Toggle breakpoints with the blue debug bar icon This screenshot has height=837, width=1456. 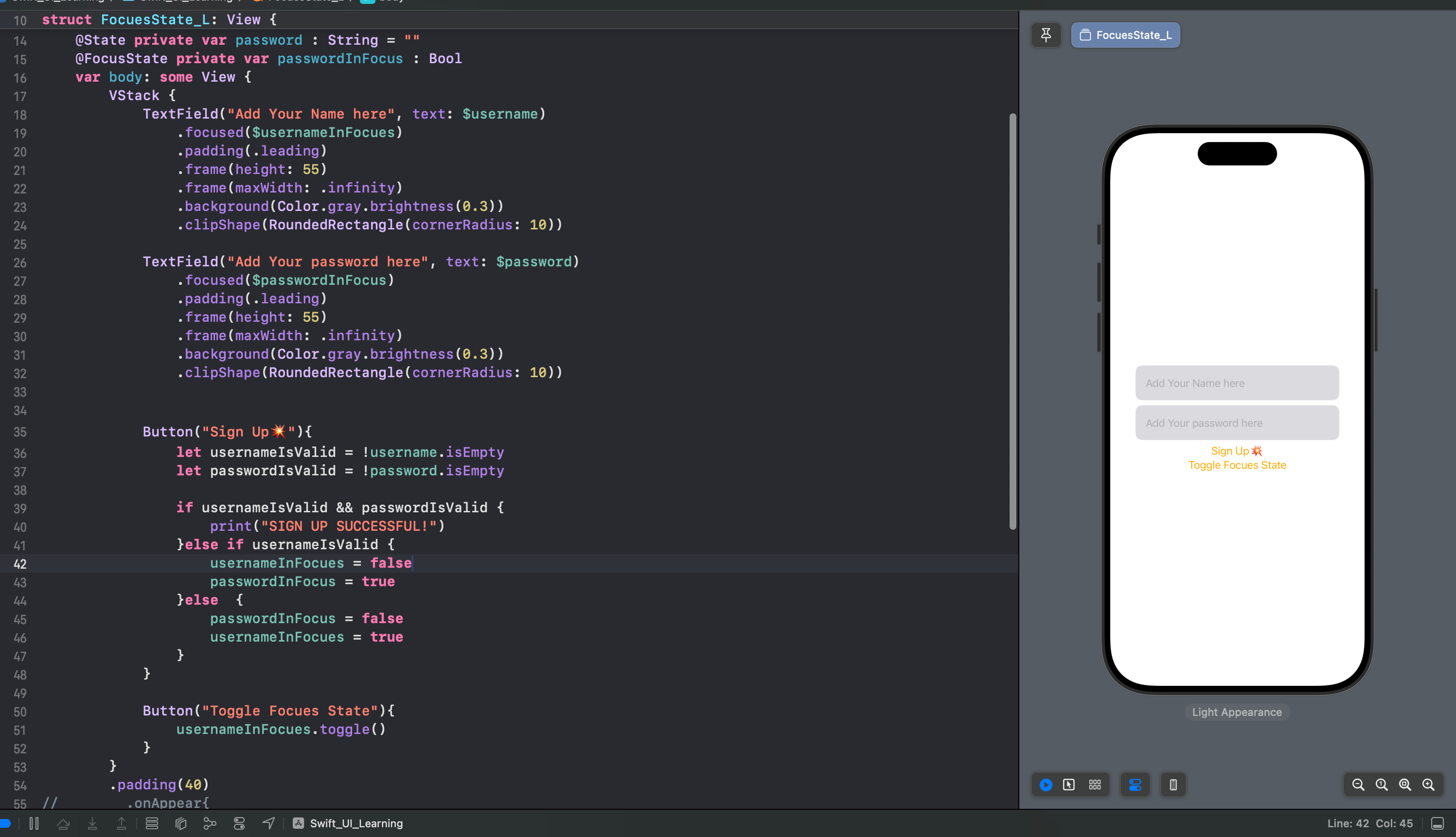(5, 823)
